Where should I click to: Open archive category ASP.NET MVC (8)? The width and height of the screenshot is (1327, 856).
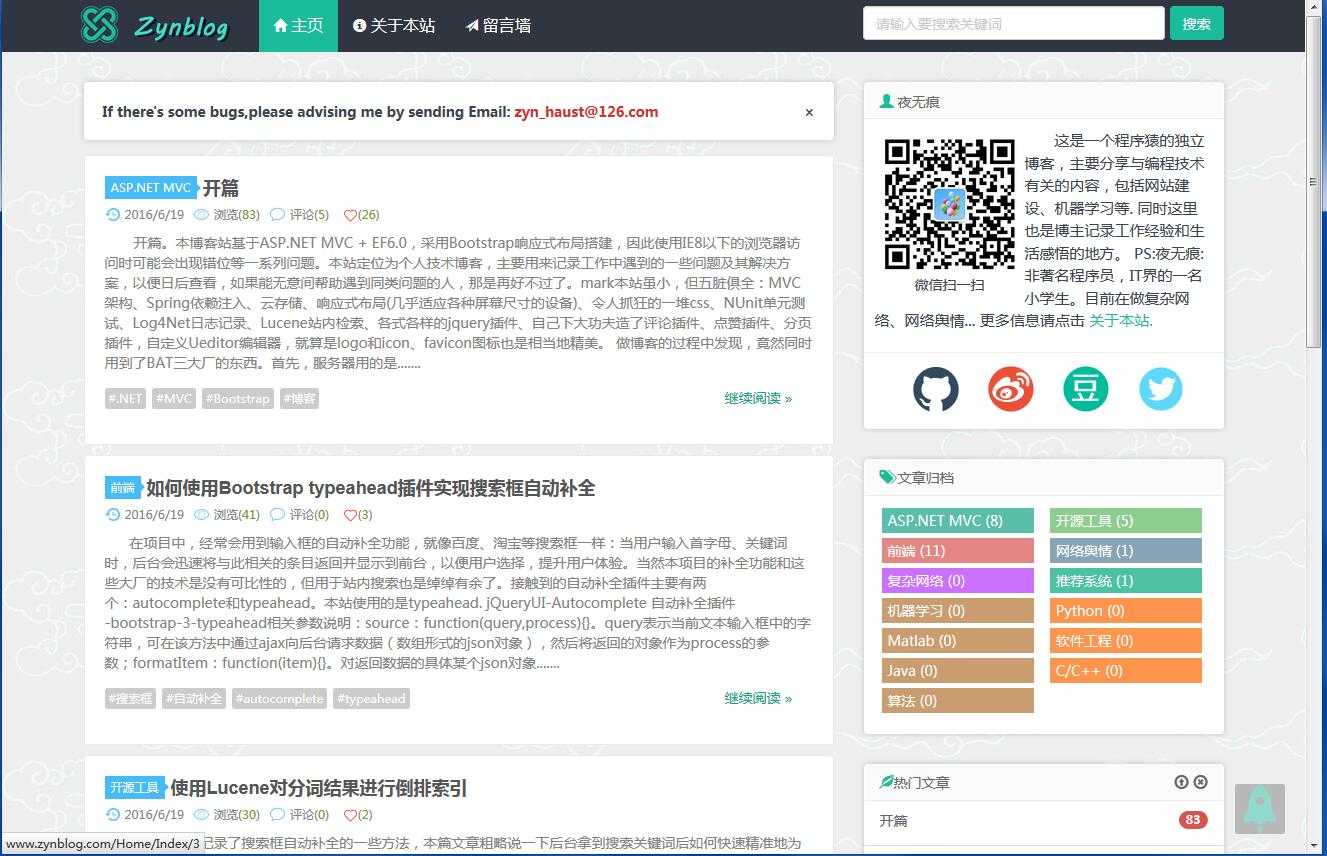[x=957, y=521]
